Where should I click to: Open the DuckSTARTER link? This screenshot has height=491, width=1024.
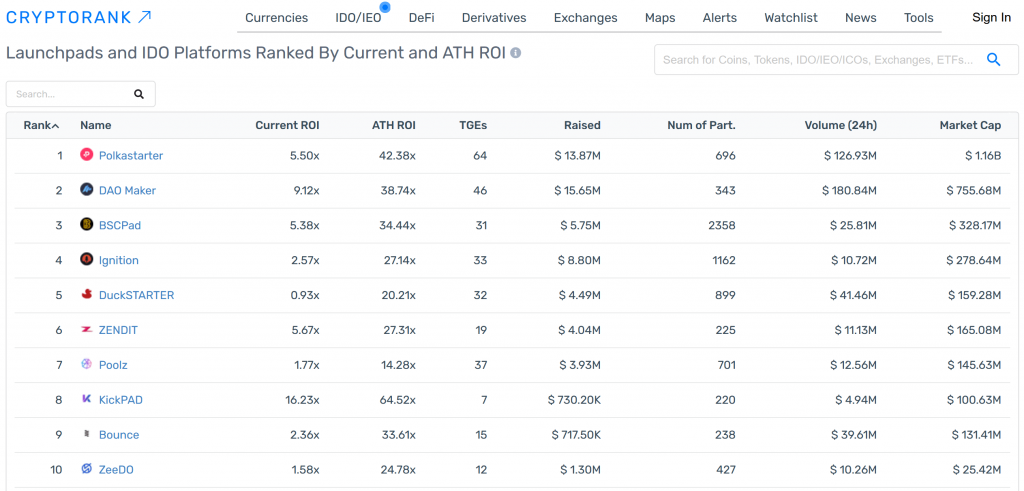click(136, 295)
